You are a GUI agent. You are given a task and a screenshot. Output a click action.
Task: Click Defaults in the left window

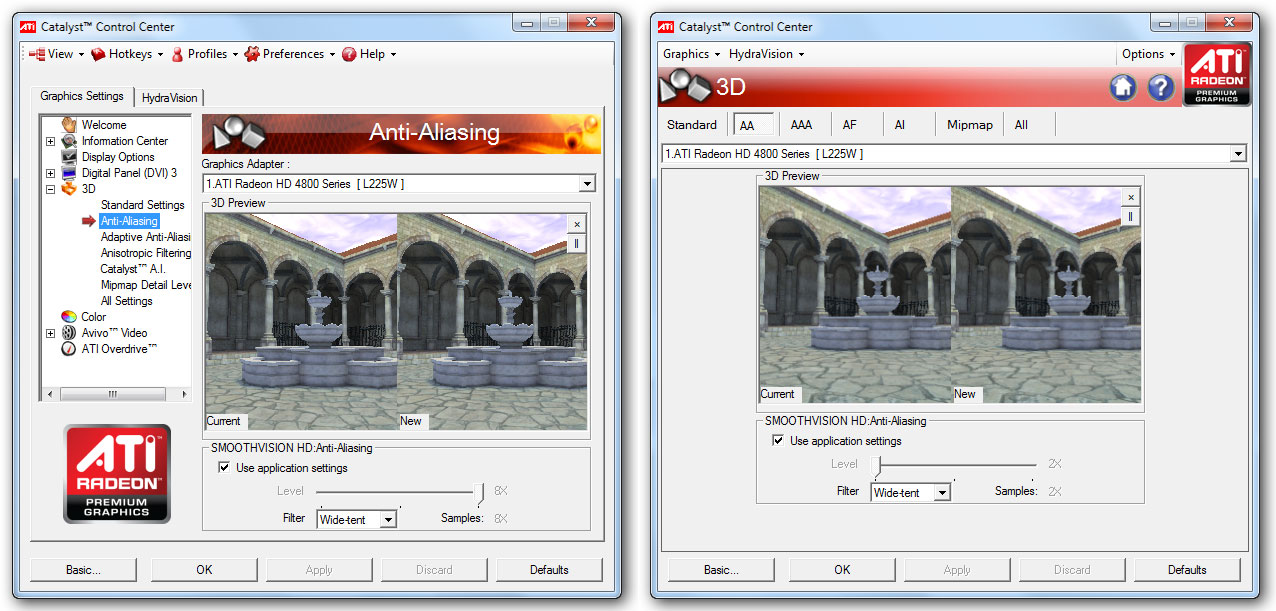coord(549,570)
